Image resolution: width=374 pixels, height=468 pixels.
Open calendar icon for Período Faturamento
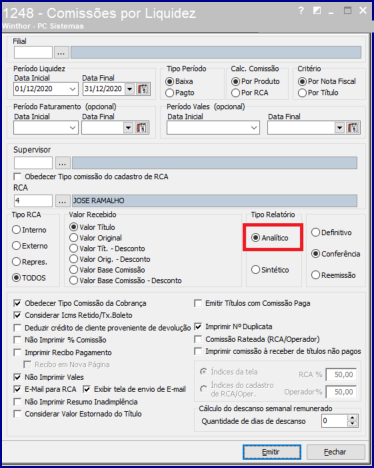(x=142, y=128)
